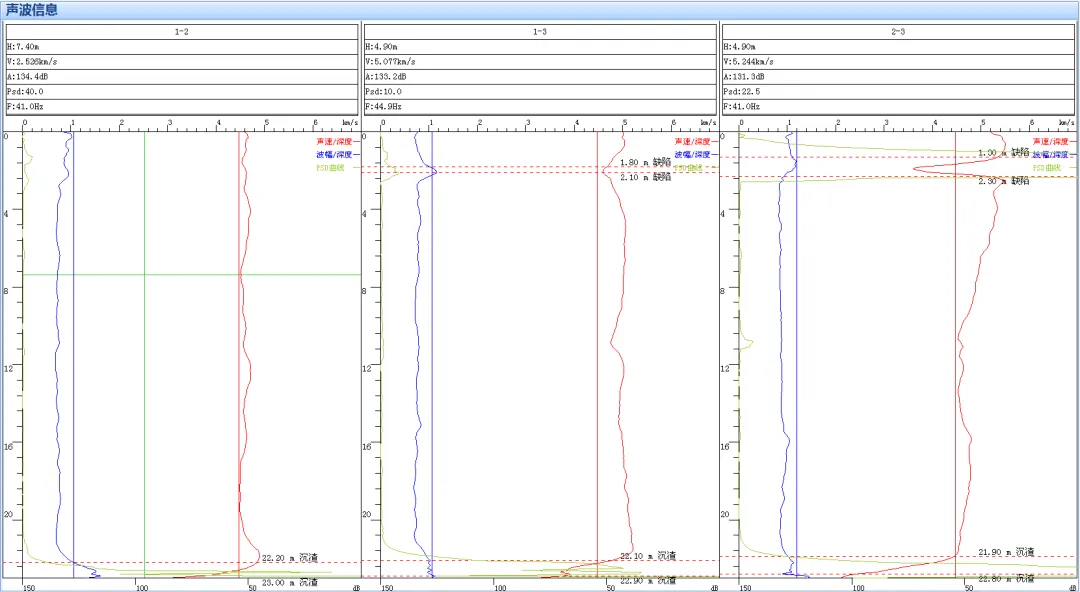This screenshot has height=592, width=1080.
Task: Select the 2.30 m 缺陷 defect marker
Action: tap(1003, 181)
